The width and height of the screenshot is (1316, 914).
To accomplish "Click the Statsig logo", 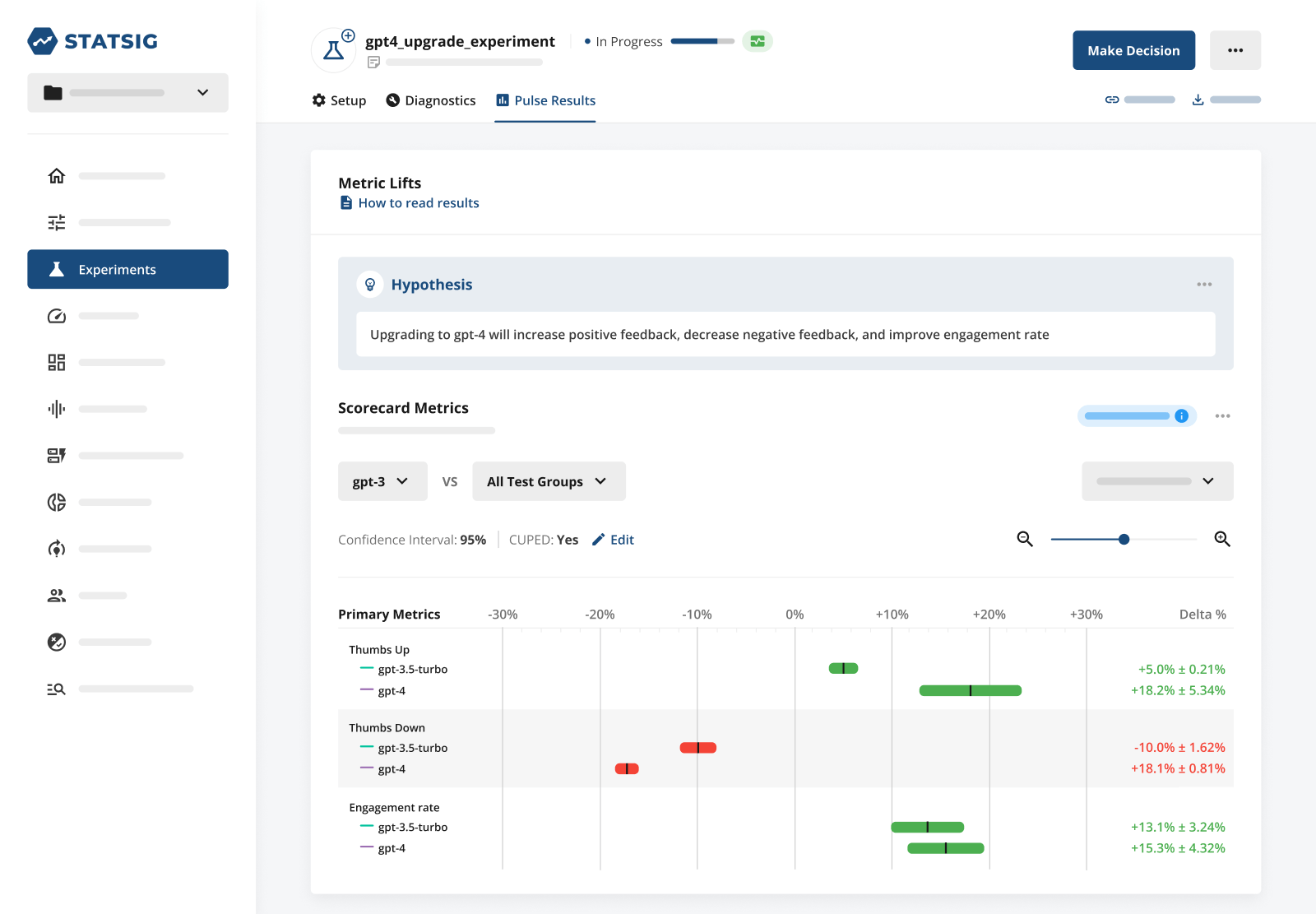I will (92, 41).
